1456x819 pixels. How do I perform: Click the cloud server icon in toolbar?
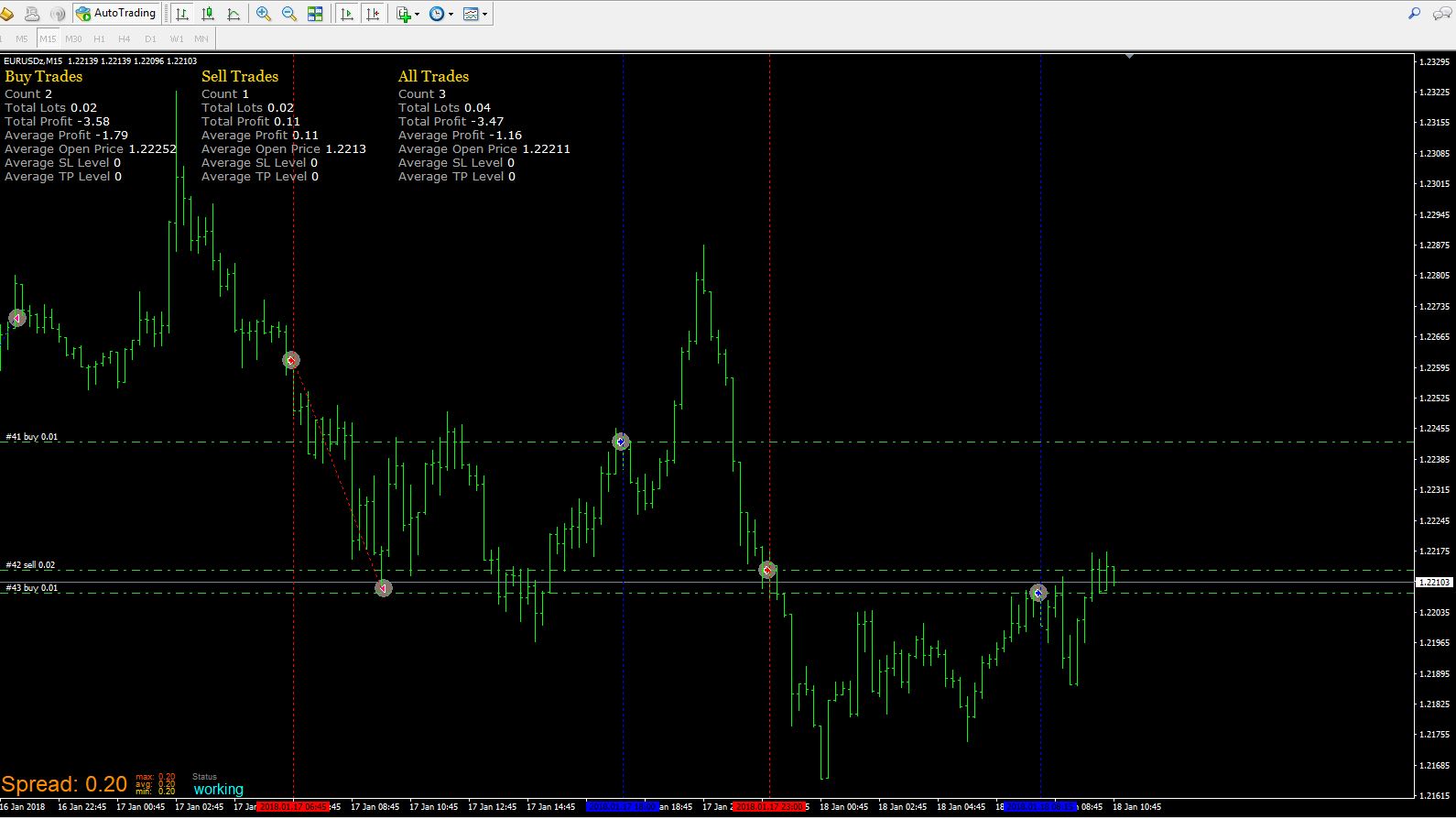pyautogui.click(x=32, y=14)
